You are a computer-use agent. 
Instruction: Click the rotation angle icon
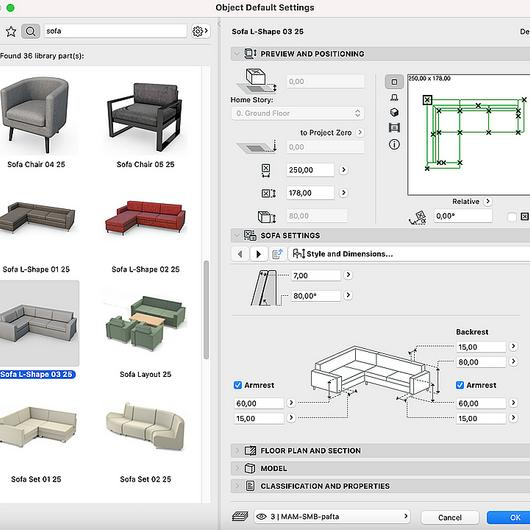click(x=417, y=217)
